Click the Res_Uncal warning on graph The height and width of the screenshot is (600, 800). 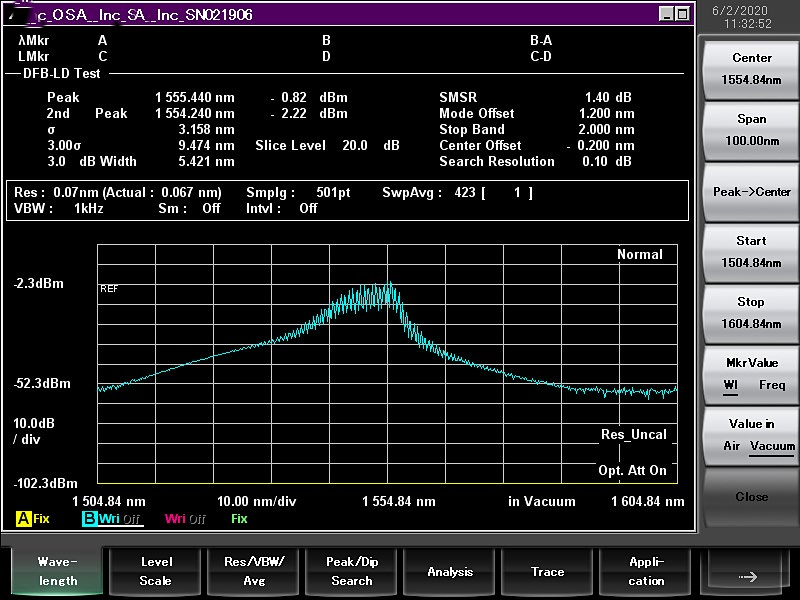coord(634,435)
